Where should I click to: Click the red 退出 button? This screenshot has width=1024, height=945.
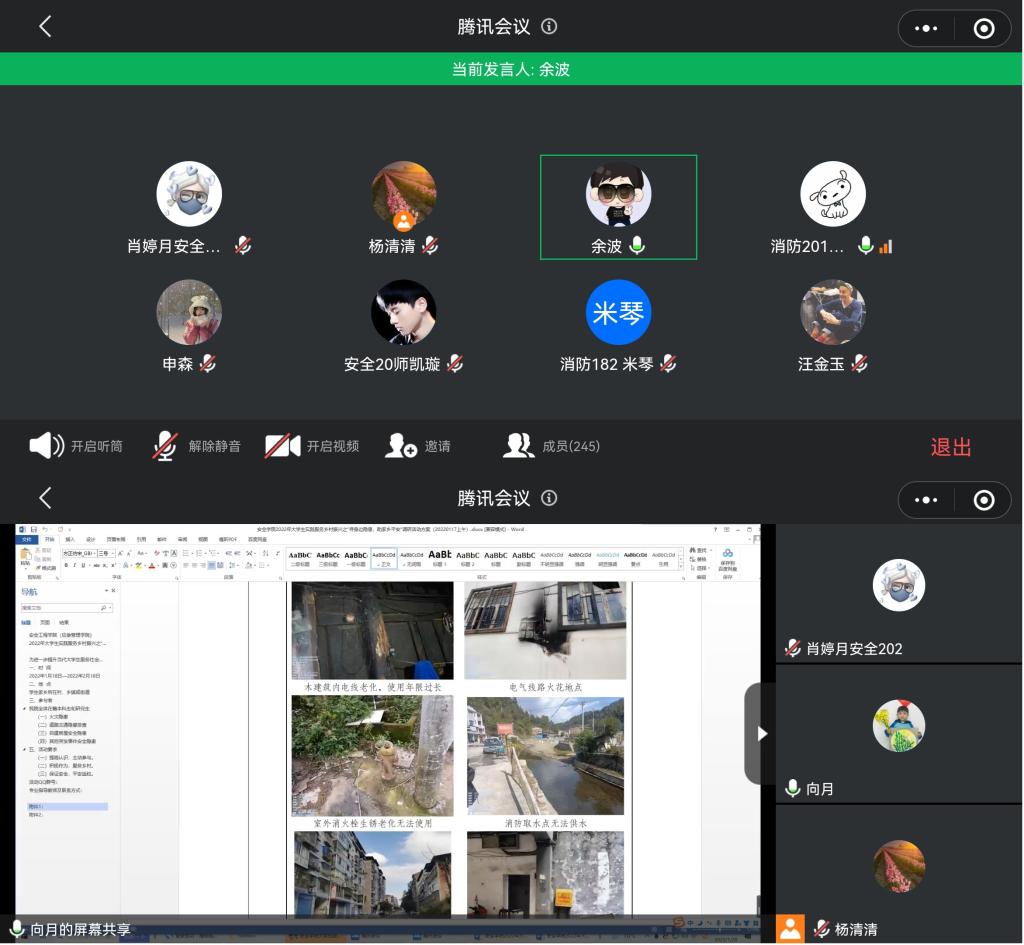[950, 447]
